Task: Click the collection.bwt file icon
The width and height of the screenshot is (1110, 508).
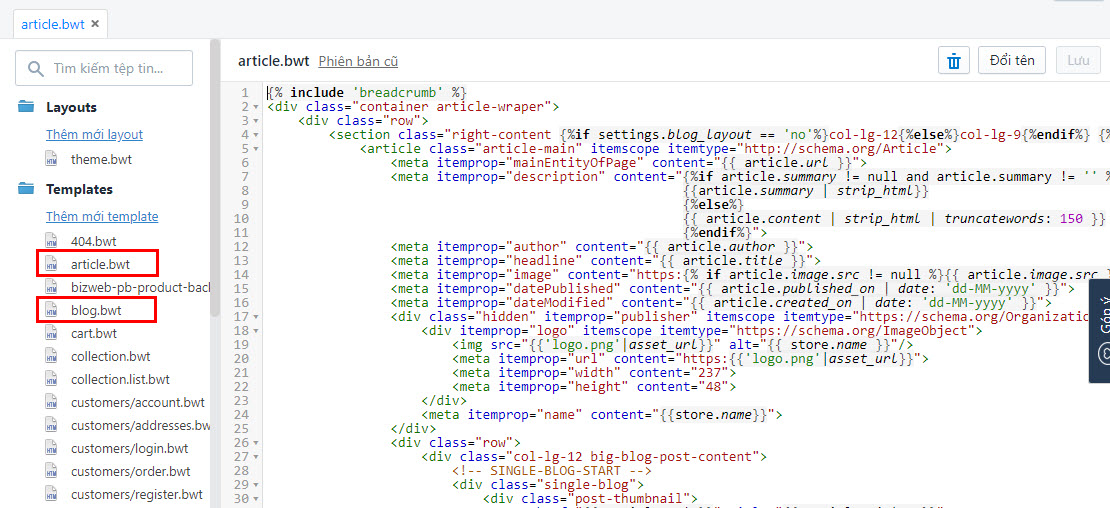Action: pyautogui.click(x=52, y=356)
